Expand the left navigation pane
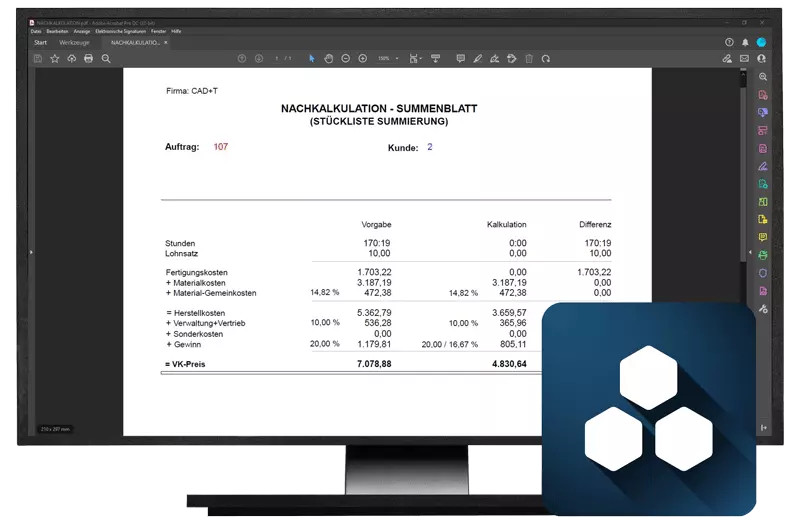 click(x=31, y=252)
